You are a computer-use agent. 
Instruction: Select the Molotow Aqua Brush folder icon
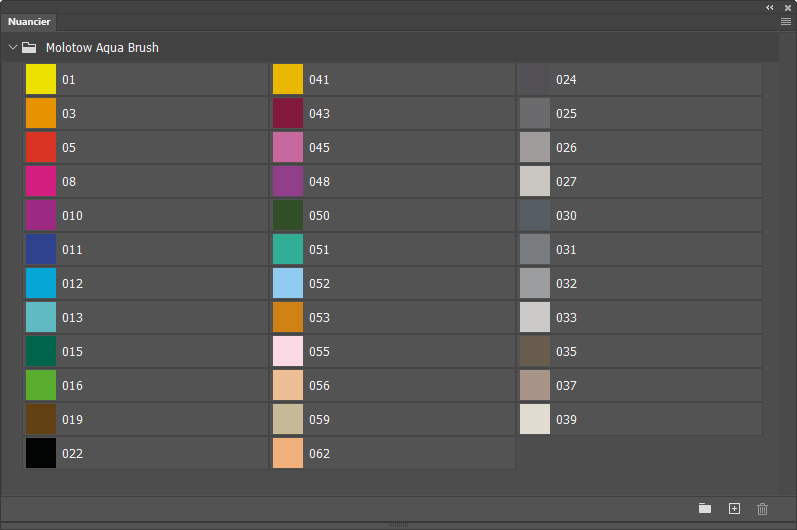[29, 48]
